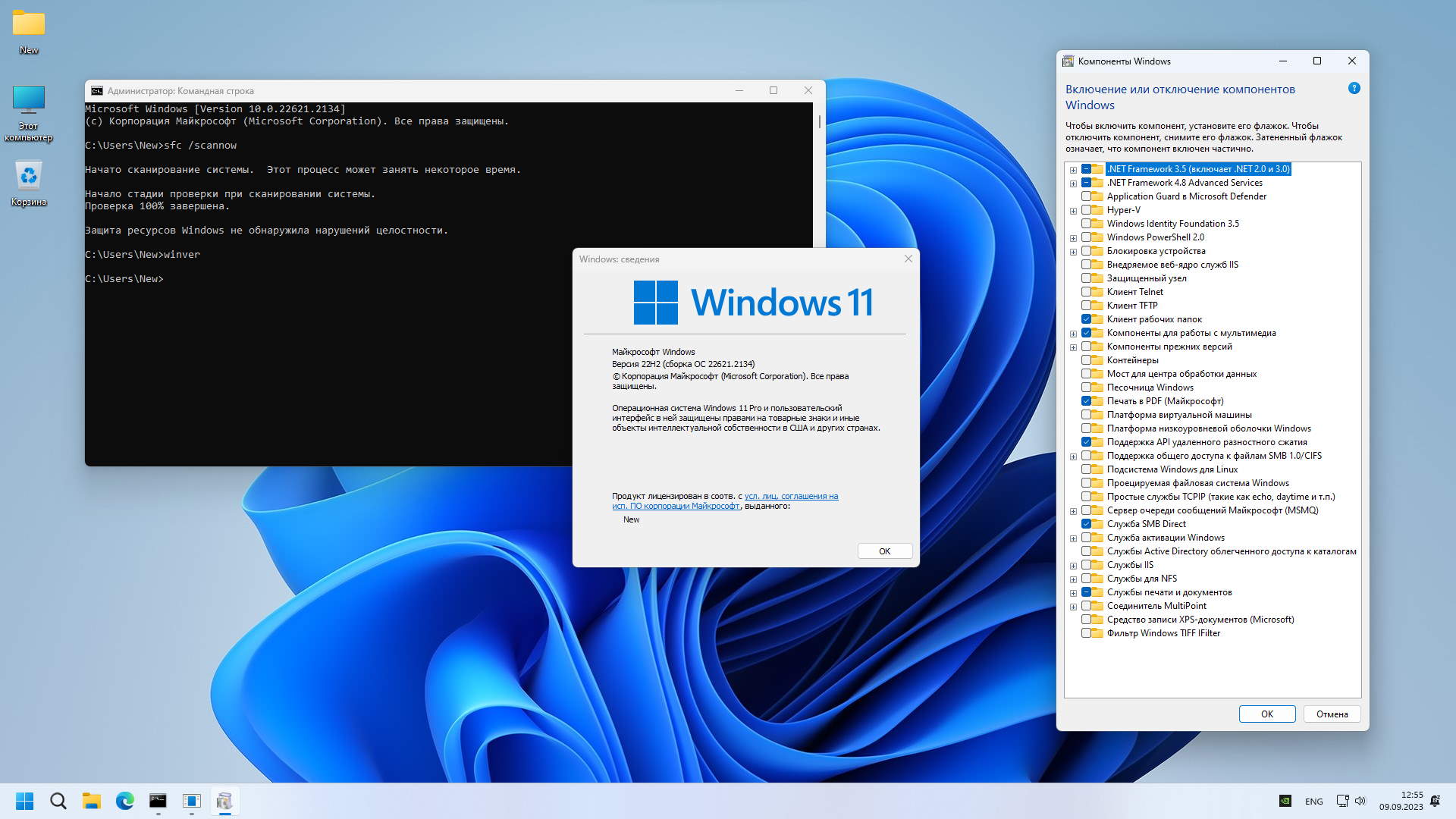The height and width of the screenshot is (819, 1456).
Task: Expand the .NET Framework 3.5 tree node
Action: 1073,170
